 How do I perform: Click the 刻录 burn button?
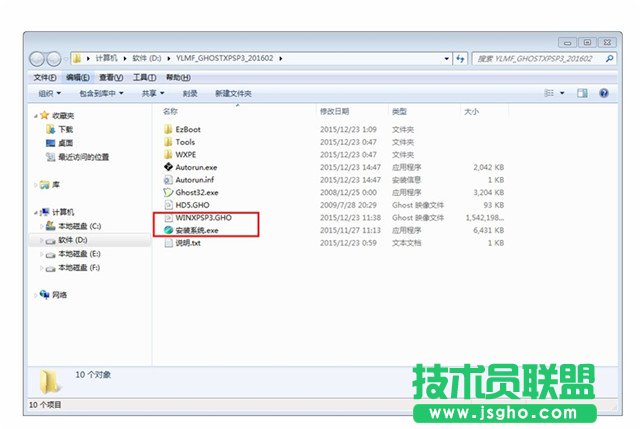(x=190, y=93)
